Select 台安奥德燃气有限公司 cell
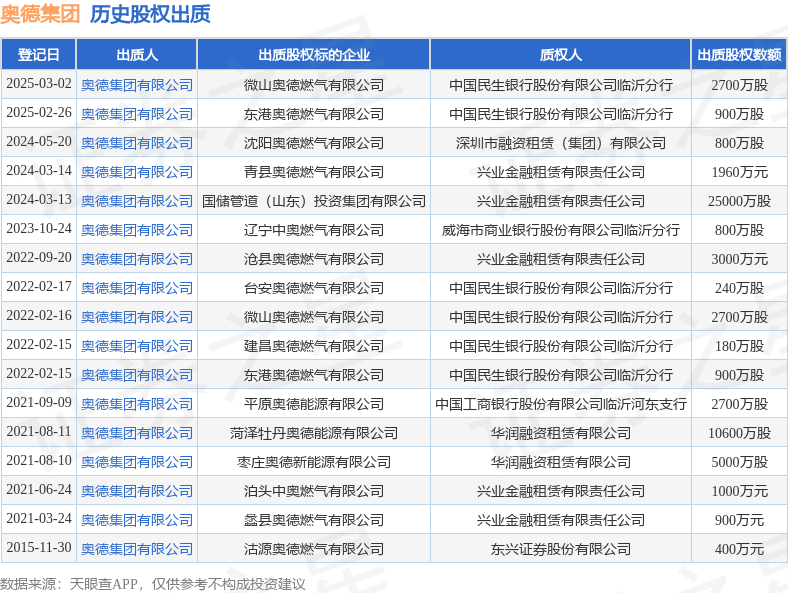 pos(314,288)
